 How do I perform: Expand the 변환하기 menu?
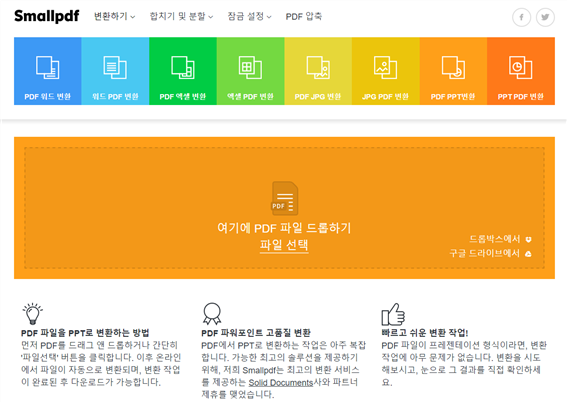pyautogui.click(x=115, y=16)
